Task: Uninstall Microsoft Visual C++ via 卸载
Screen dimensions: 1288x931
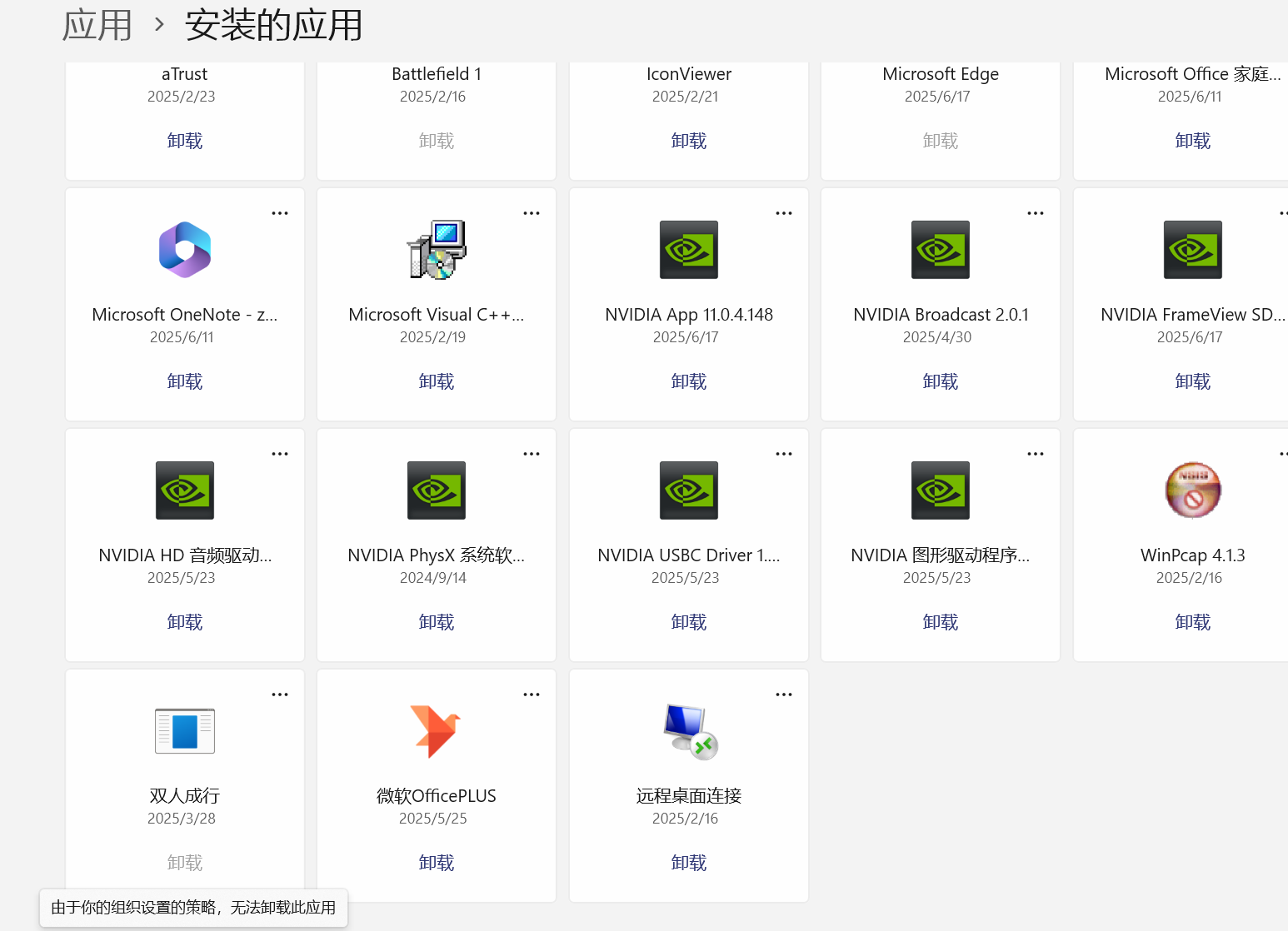Action: [x=437, y=381]
